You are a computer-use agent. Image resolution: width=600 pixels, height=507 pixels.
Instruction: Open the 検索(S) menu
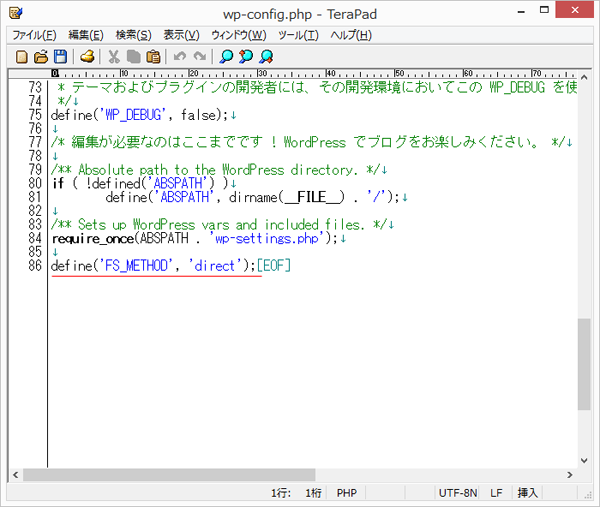tap(134, 35)
